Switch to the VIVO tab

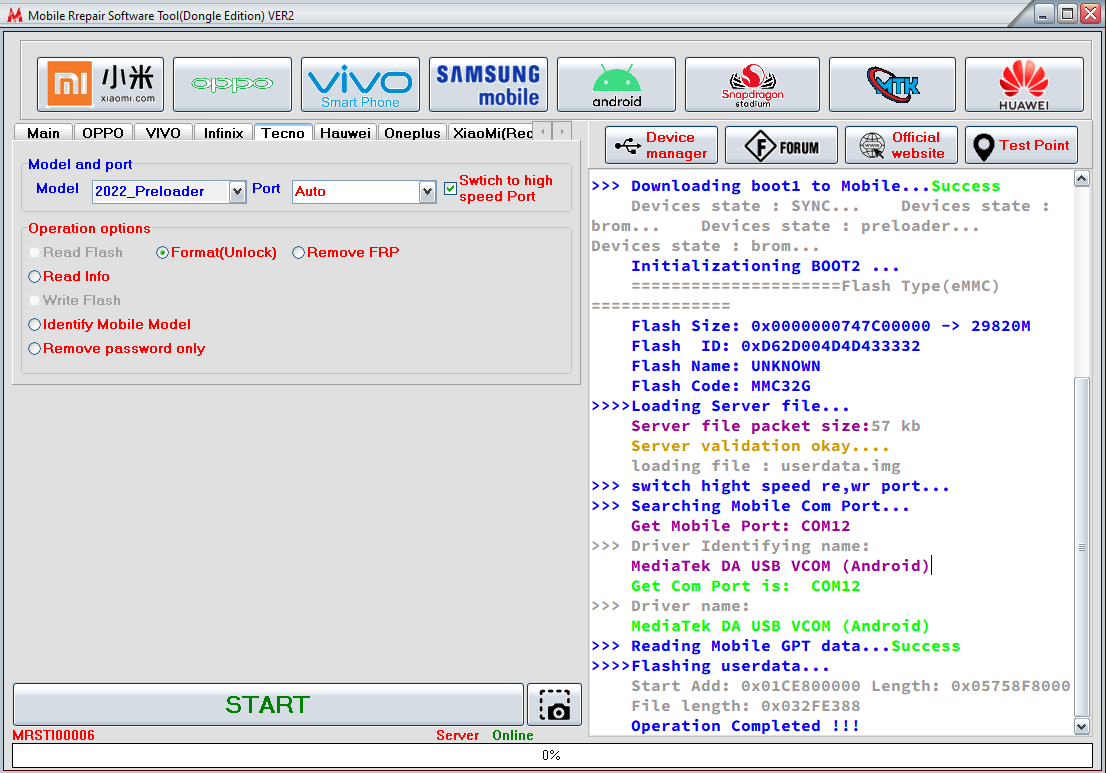click(x=163, y=133)
